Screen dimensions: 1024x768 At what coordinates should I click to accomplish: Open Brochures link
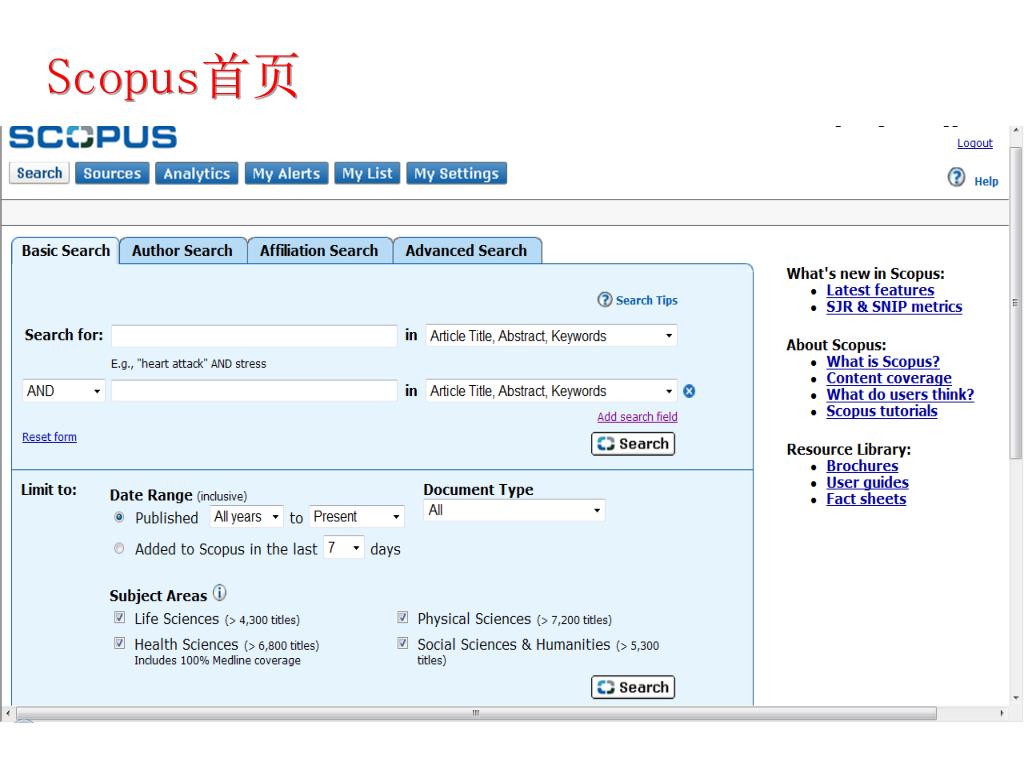coord(862,466)
